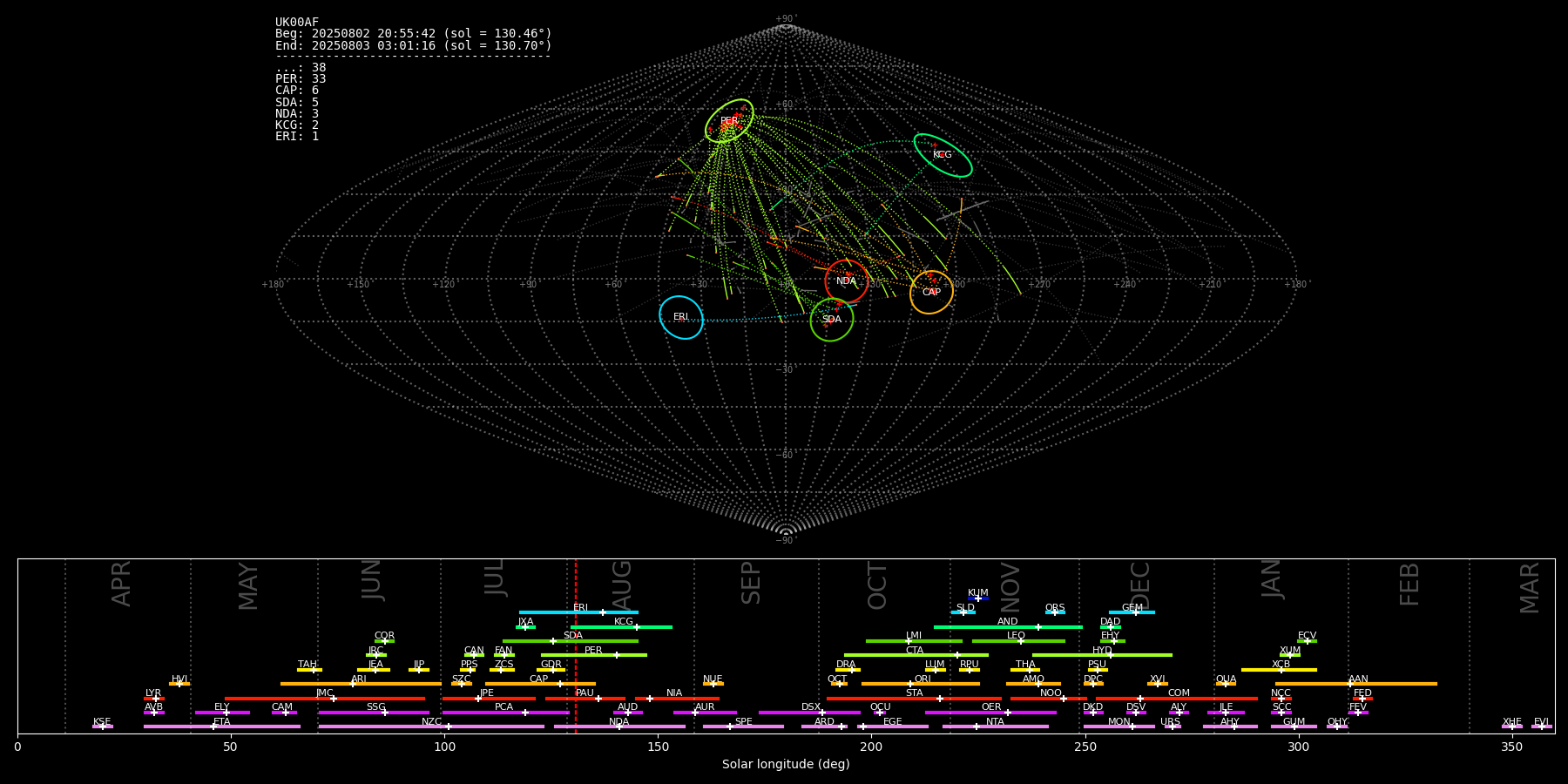Click the 150 tick on the solar longitude axis

658,747
